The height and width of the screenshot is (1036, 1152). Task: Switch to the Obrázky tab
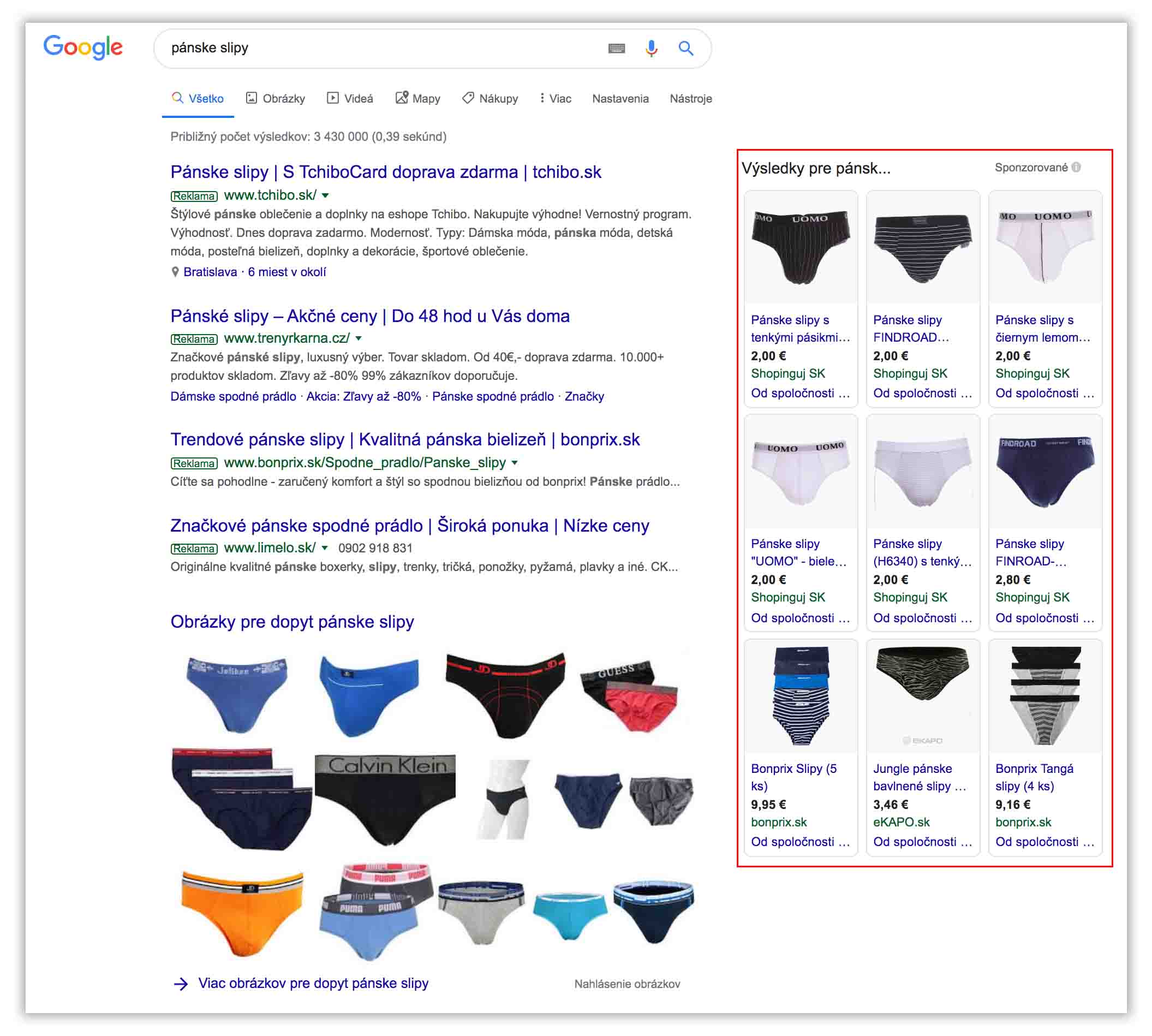[276, 98]
